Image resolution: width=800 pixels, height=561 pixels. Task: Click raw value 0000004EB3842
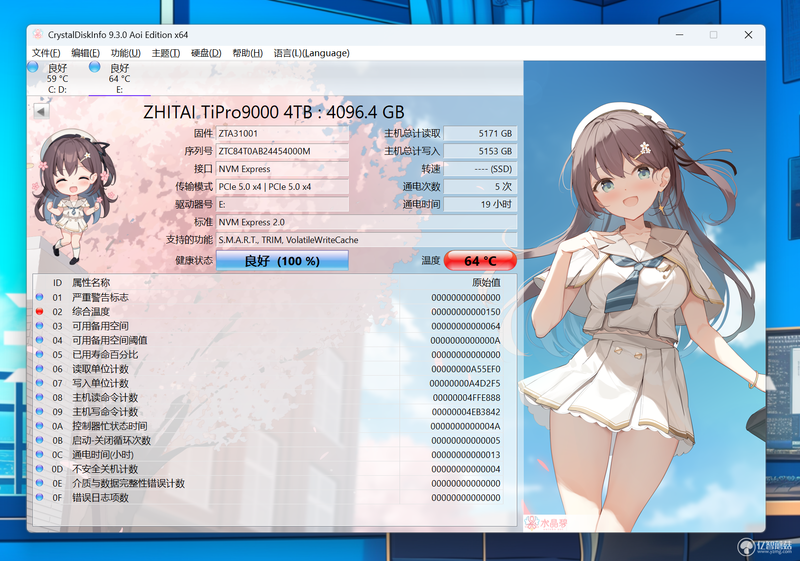[x=466, y=412]
